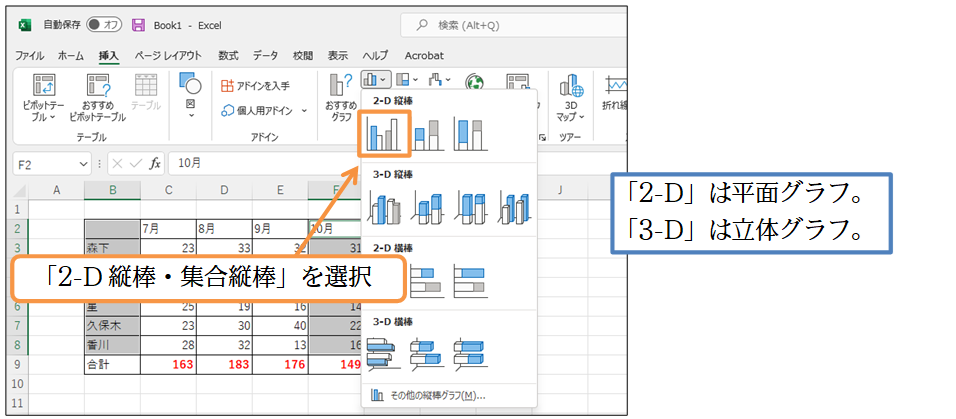The image size is (956, 419).
Task: Select the 3-D clustered column chart
Action: pyautogui.click(x=383, y=206)
